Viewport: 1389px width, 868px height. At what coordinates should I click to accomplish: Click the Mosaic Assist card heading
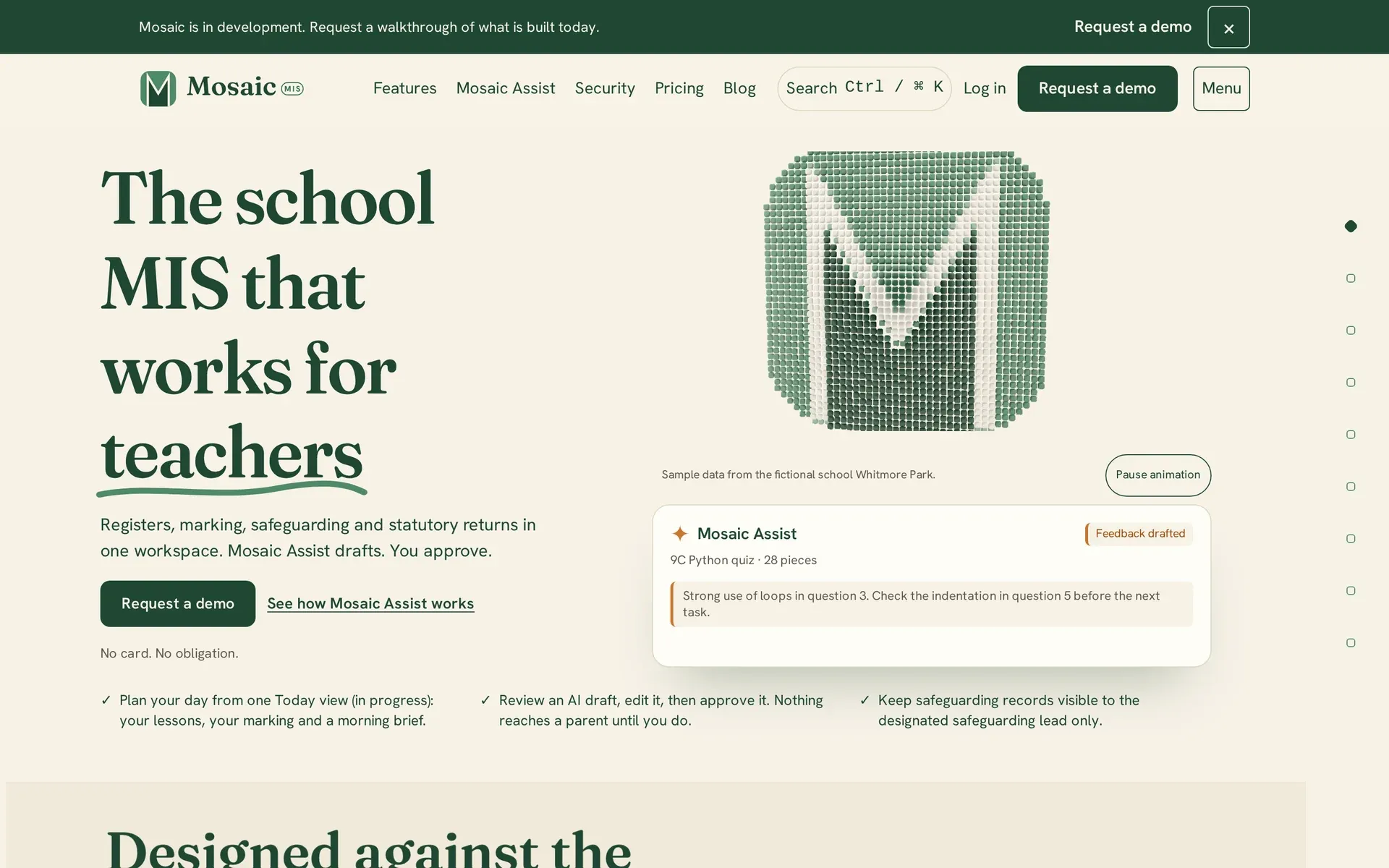(747, 534)
